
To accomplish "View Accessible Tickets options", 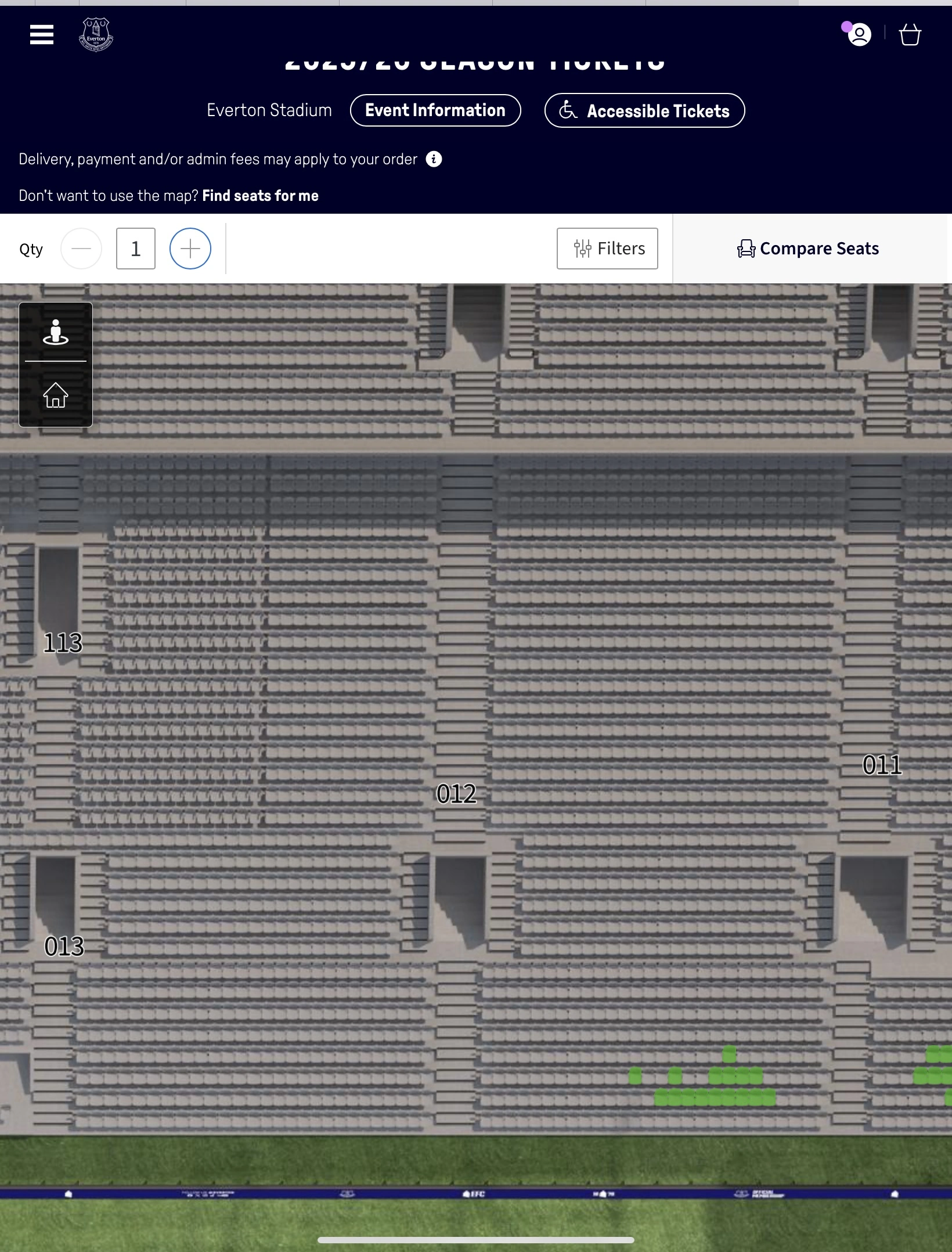I will click(x=644, y=110).
